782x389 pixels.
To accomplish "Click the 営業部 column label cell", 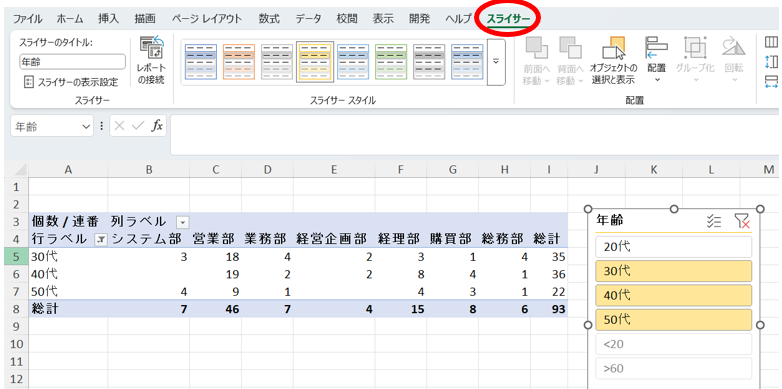I will coord(215,239).
